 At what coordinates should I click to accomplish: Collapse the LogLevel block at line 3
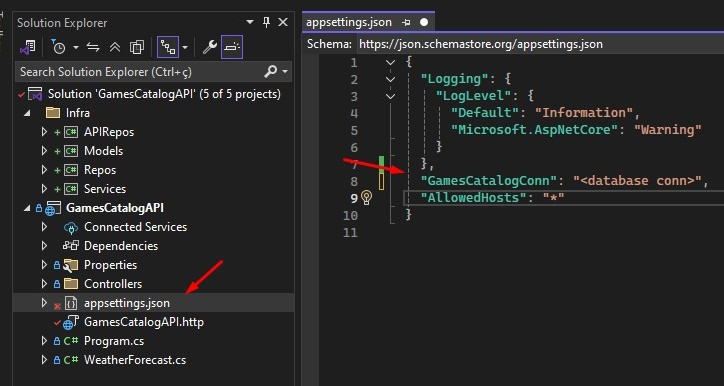pyautogui.click(x=391, y=96)
